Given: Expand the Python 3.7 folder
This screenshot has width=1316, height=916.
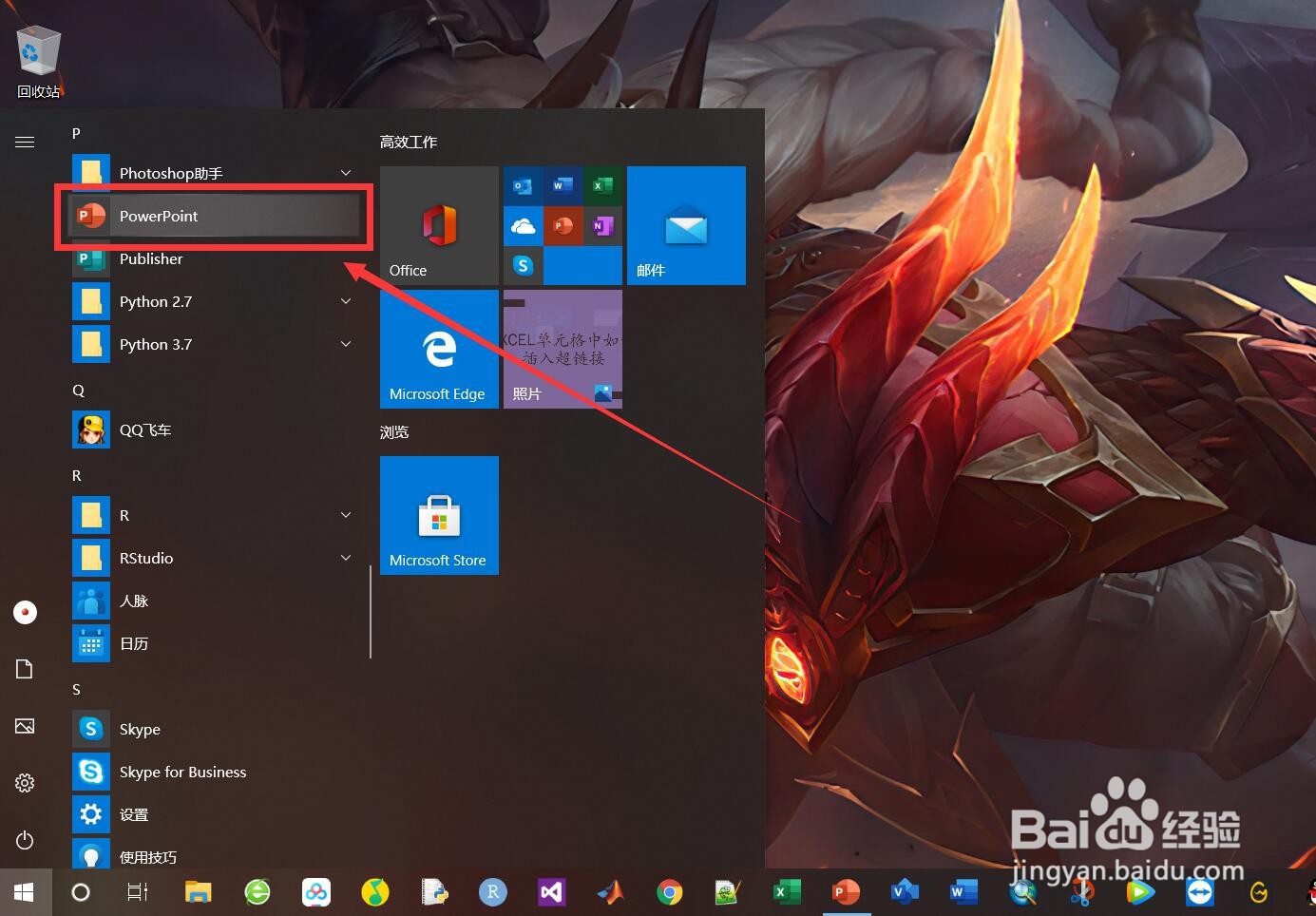Looking at the screenshot, I should tap(346, 344).
